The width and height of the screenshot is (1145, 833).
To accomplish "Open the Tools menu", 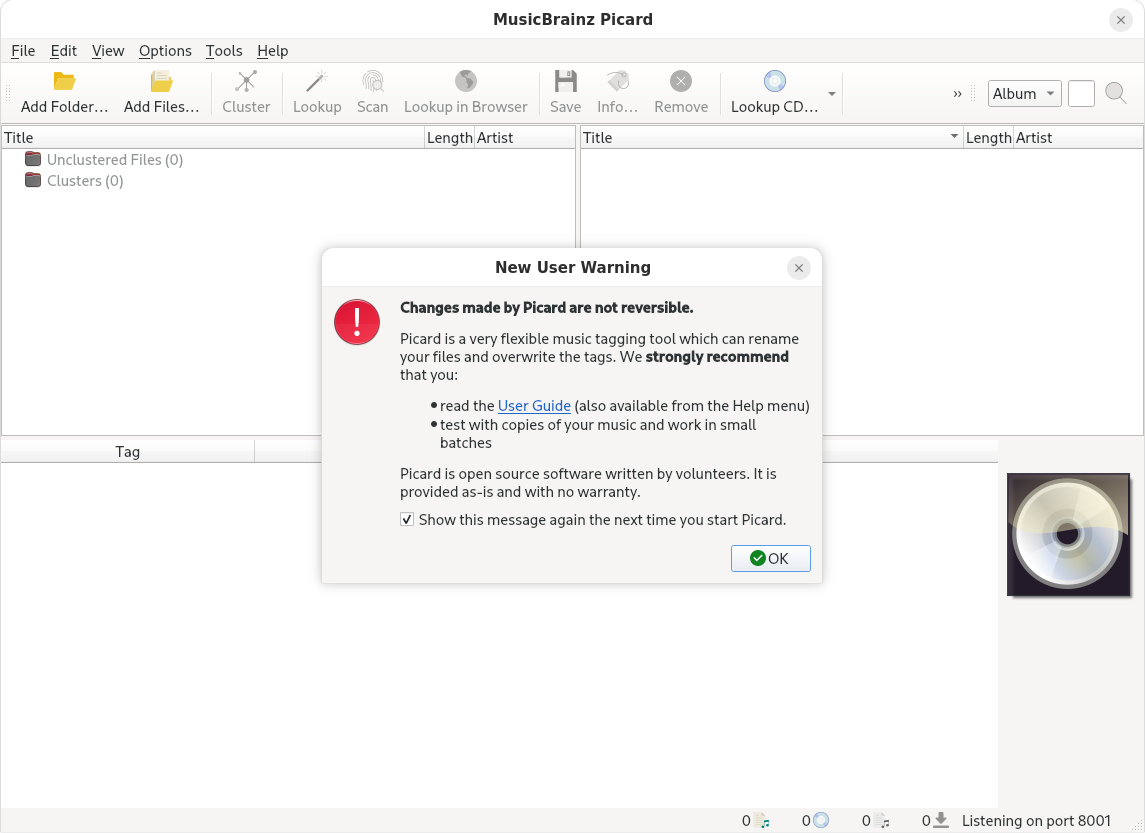I will 224,51.
